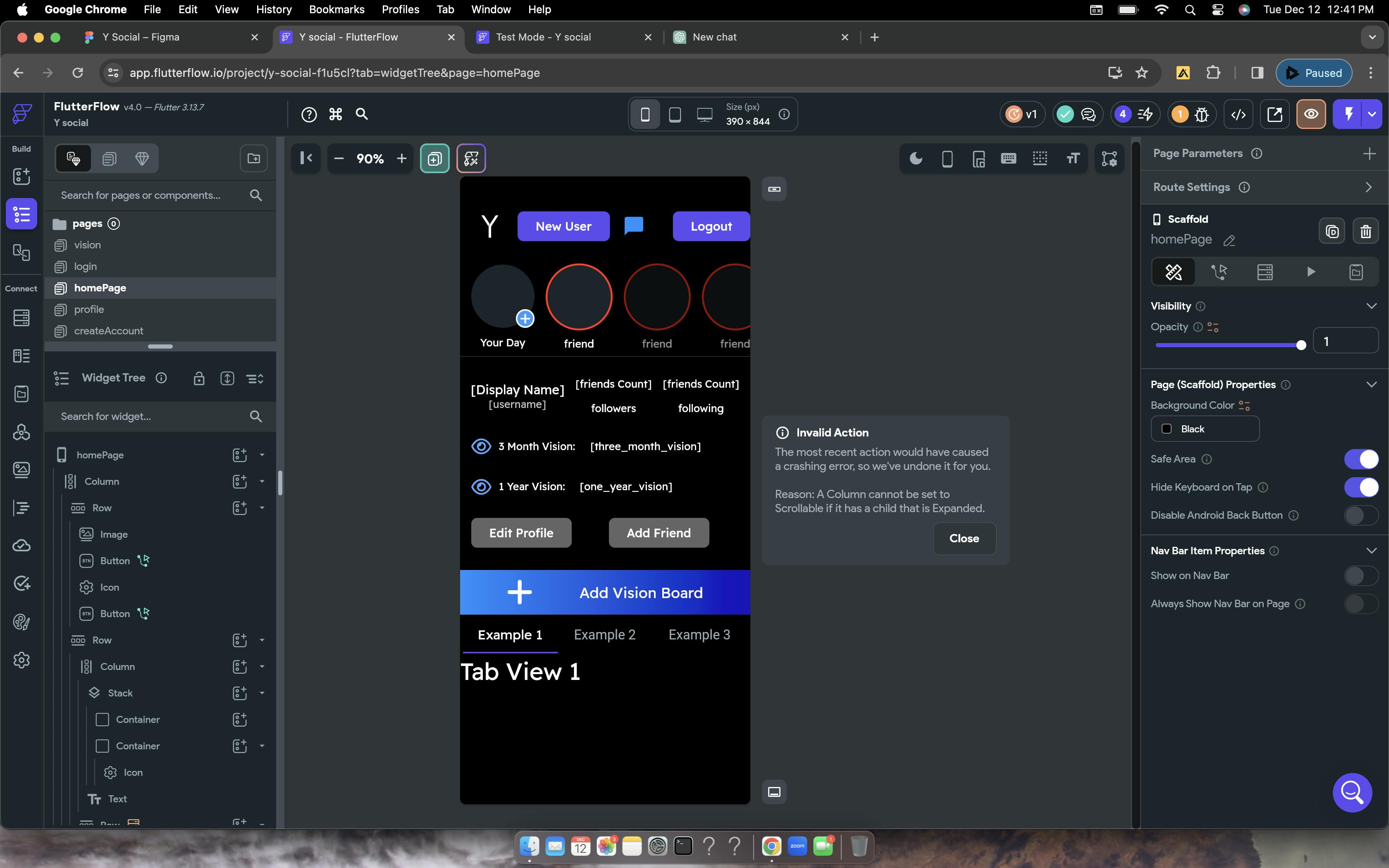Collapse the Stack node in widget tree
1389x868 pixels.
point(262,693)
